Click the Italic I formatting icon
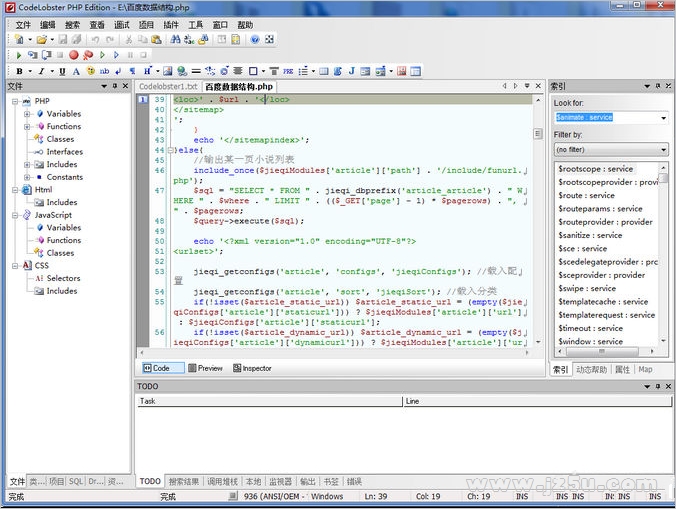 pos(41,71)
